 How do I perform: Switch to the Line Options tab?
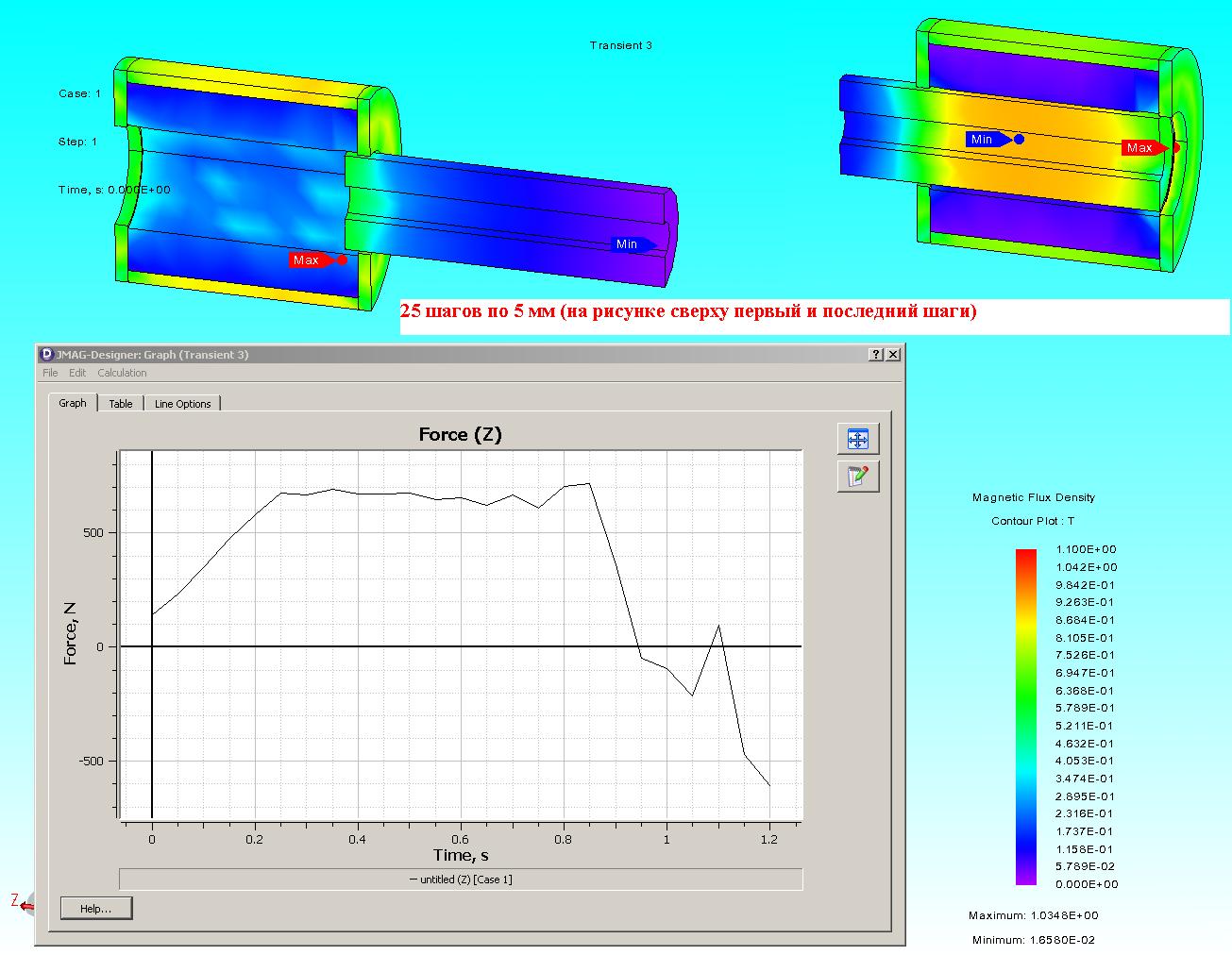(x=182, y=404)
